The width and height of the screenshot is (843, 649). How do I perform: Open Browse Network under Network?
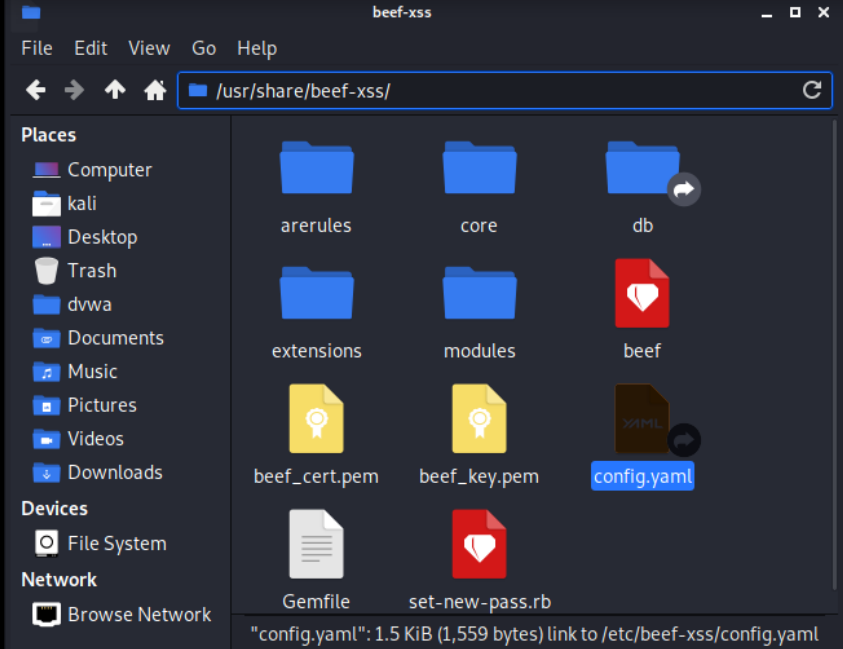click(x=122, y=615)
